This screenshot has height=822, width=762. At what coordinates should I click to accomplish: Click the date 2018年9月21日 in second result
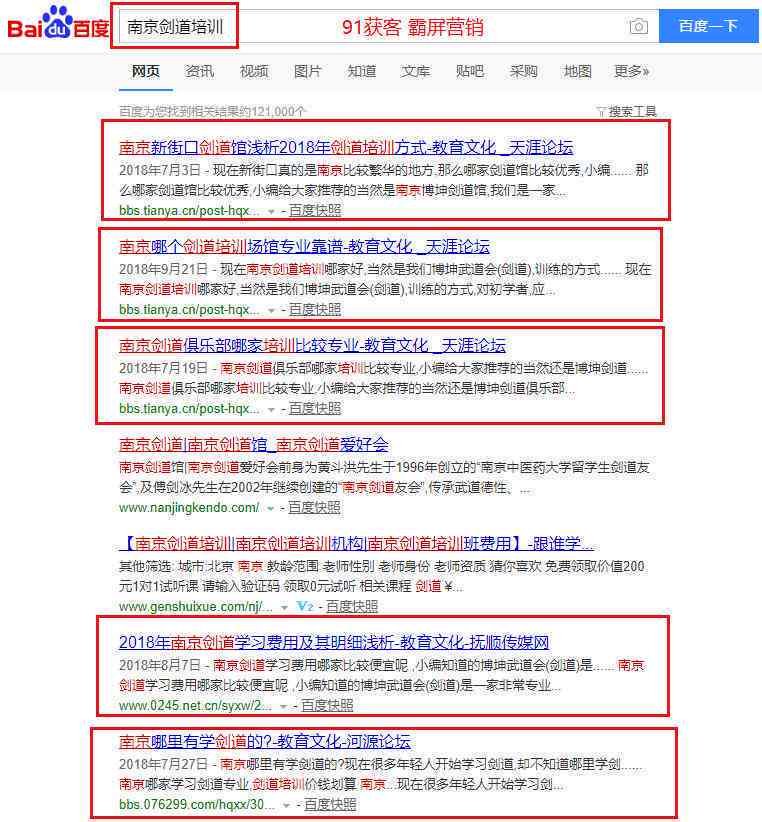(x=164, y=269)
